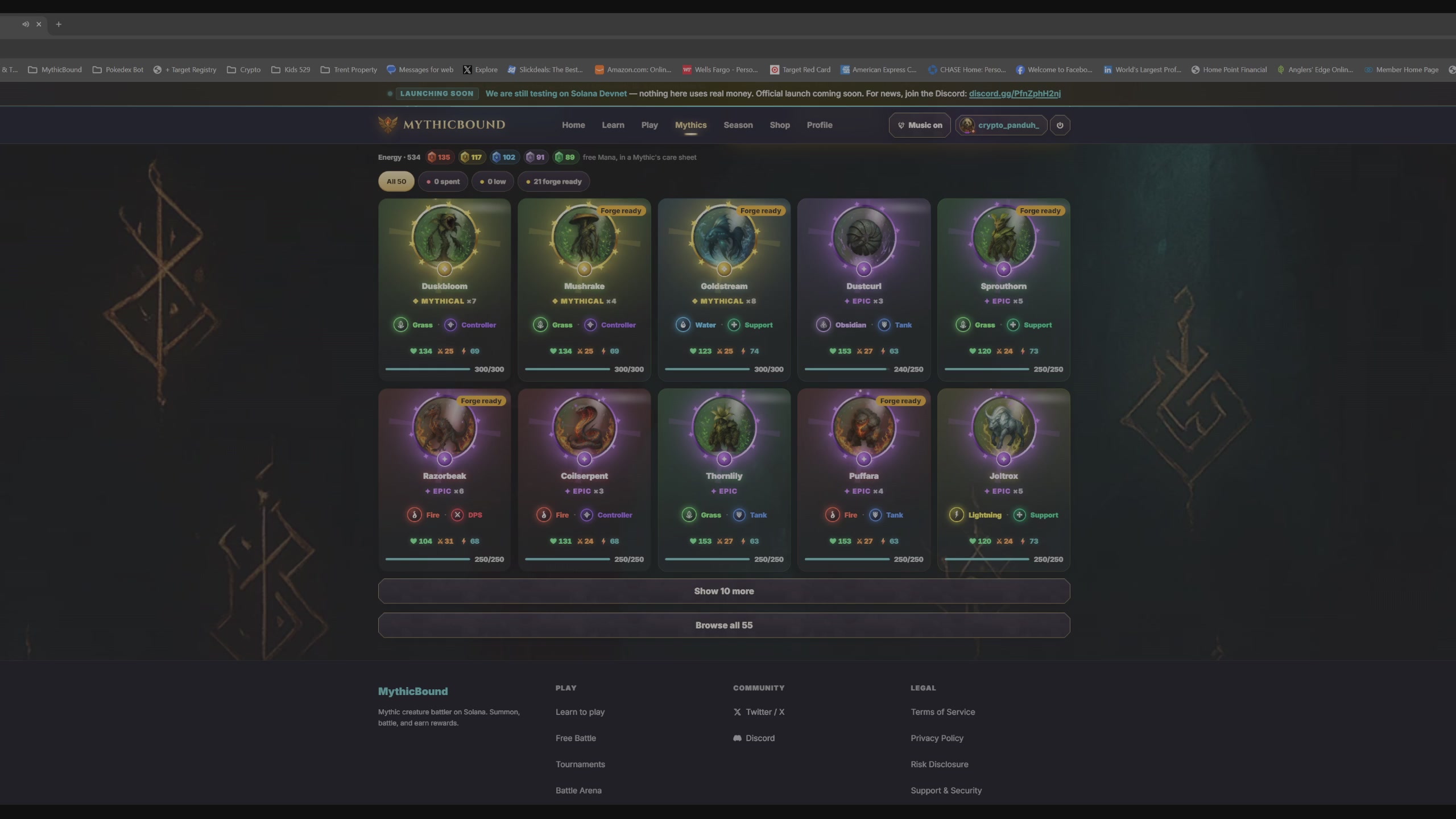The image size is (1456, 819).
Task: Open new browser tab with plus
Action: pyautogui.click(x=59, y=24)
